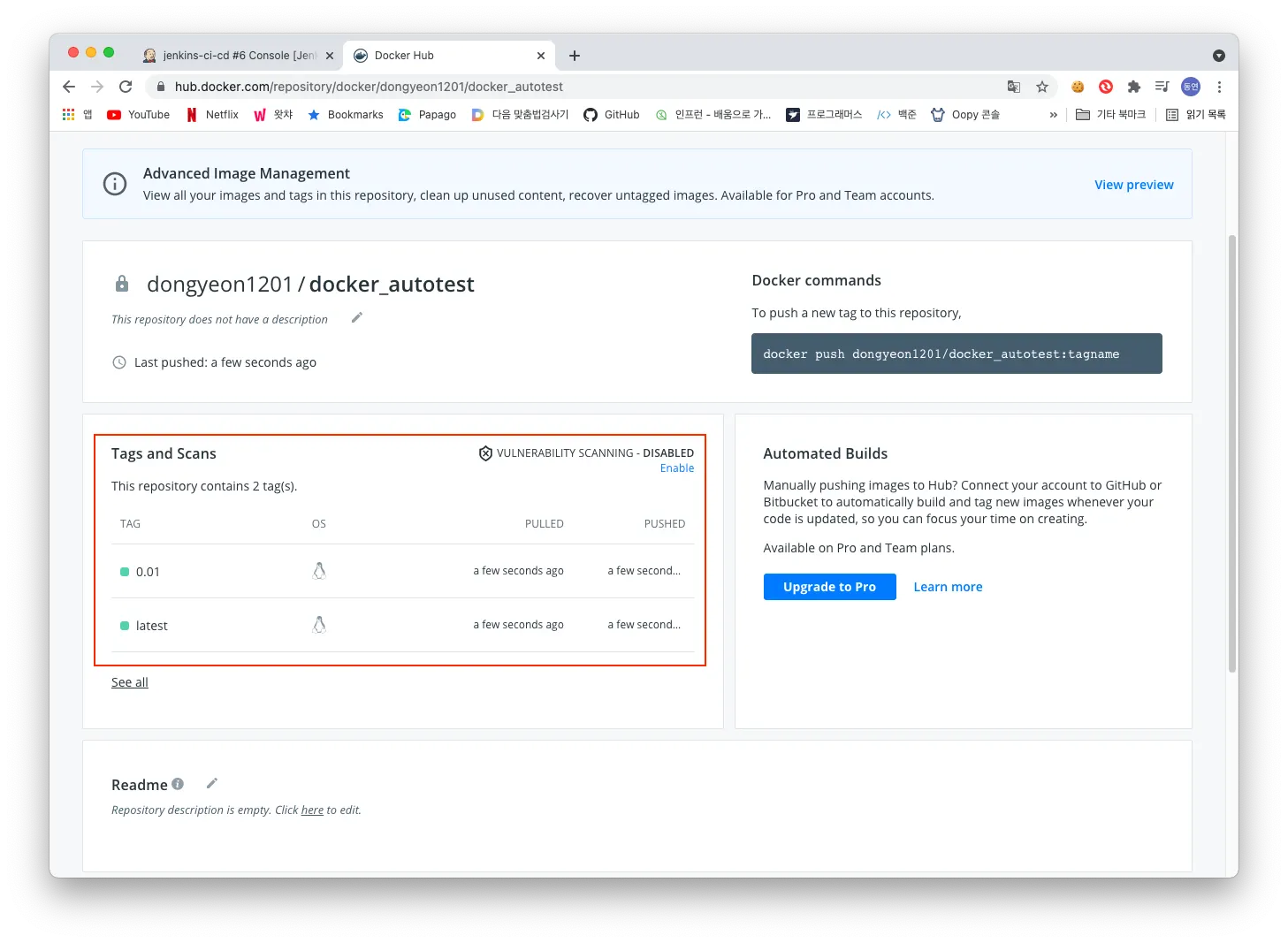Open the 0.01 tag

click(148, 572)
